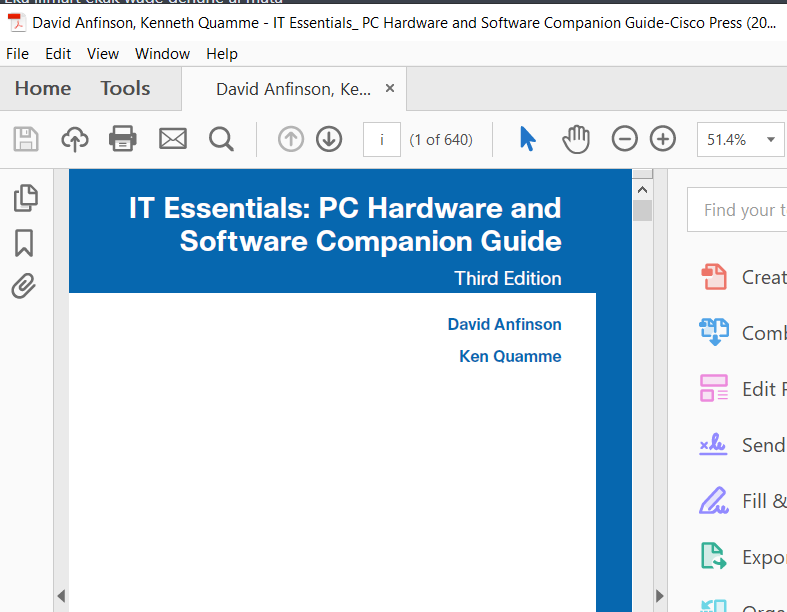Collapse the left navigation pane arrow
Image resolution: width=787 pixels, height=612 pixels.
(61, 596)
